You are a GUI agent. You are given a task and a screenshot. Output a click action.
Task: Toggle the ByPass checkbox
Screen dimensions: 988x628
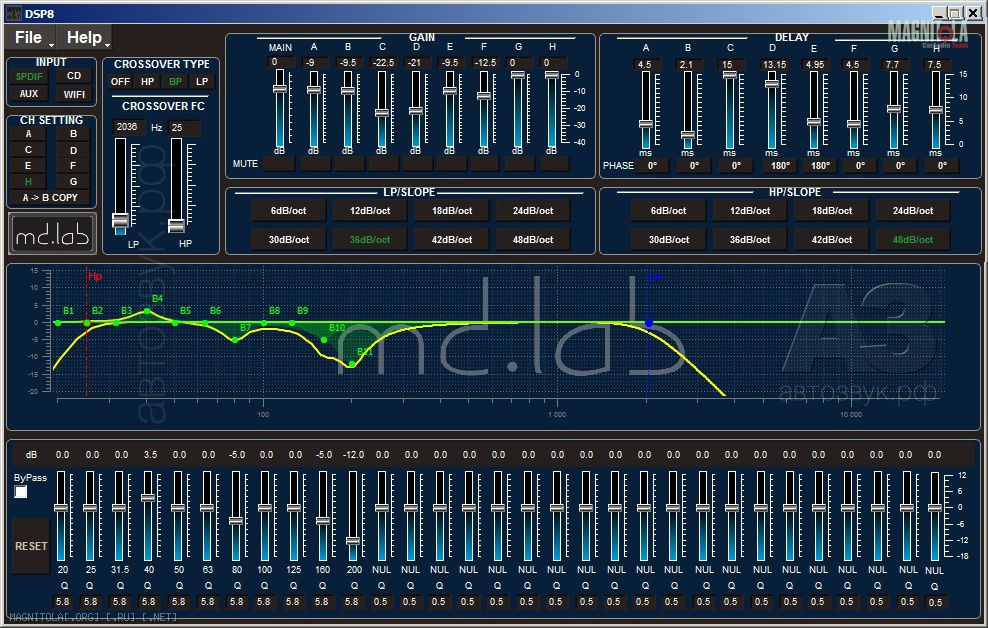coord(21,492)
